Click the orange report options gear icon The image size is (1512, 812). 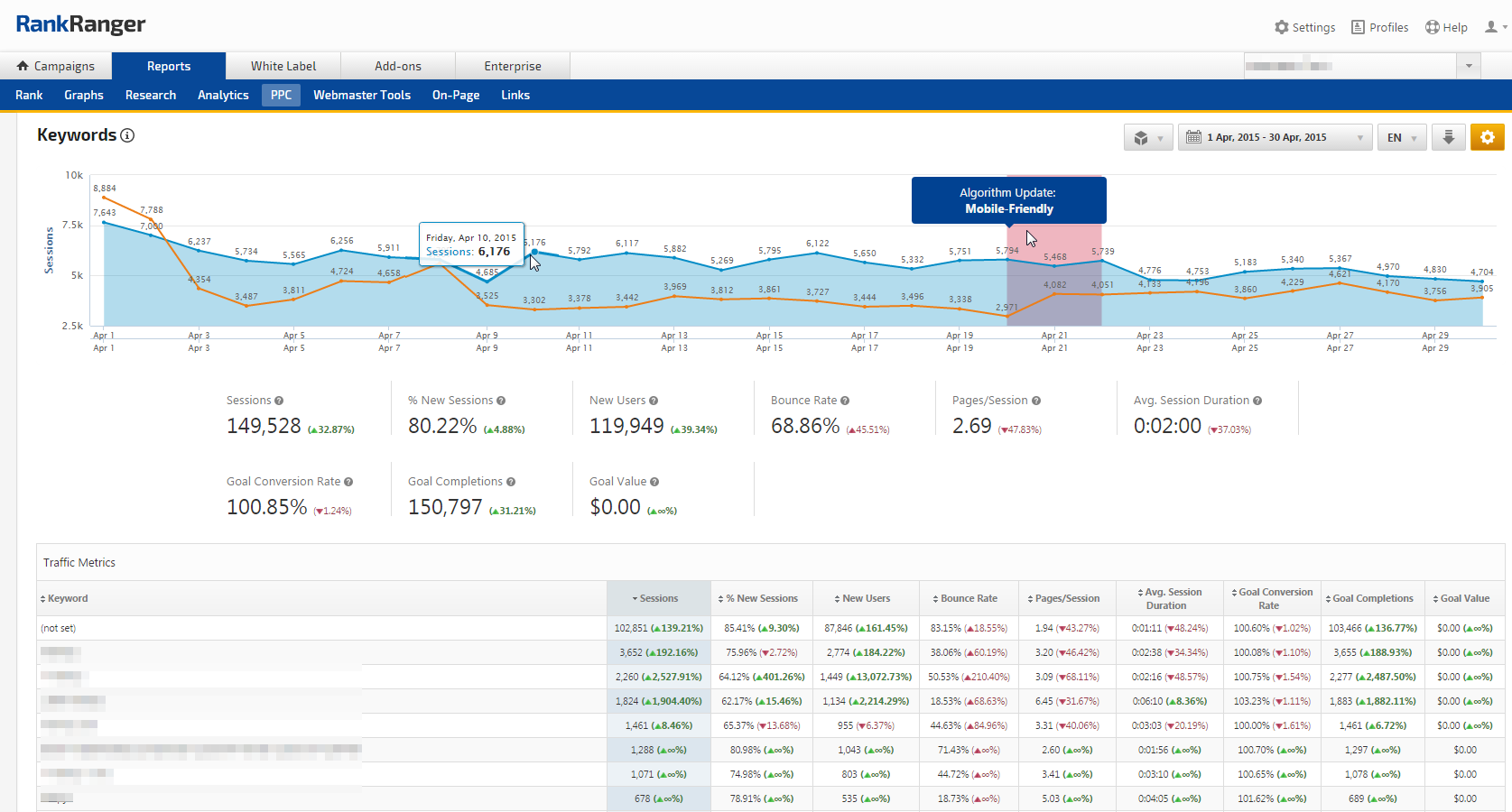coord(1487,137)
